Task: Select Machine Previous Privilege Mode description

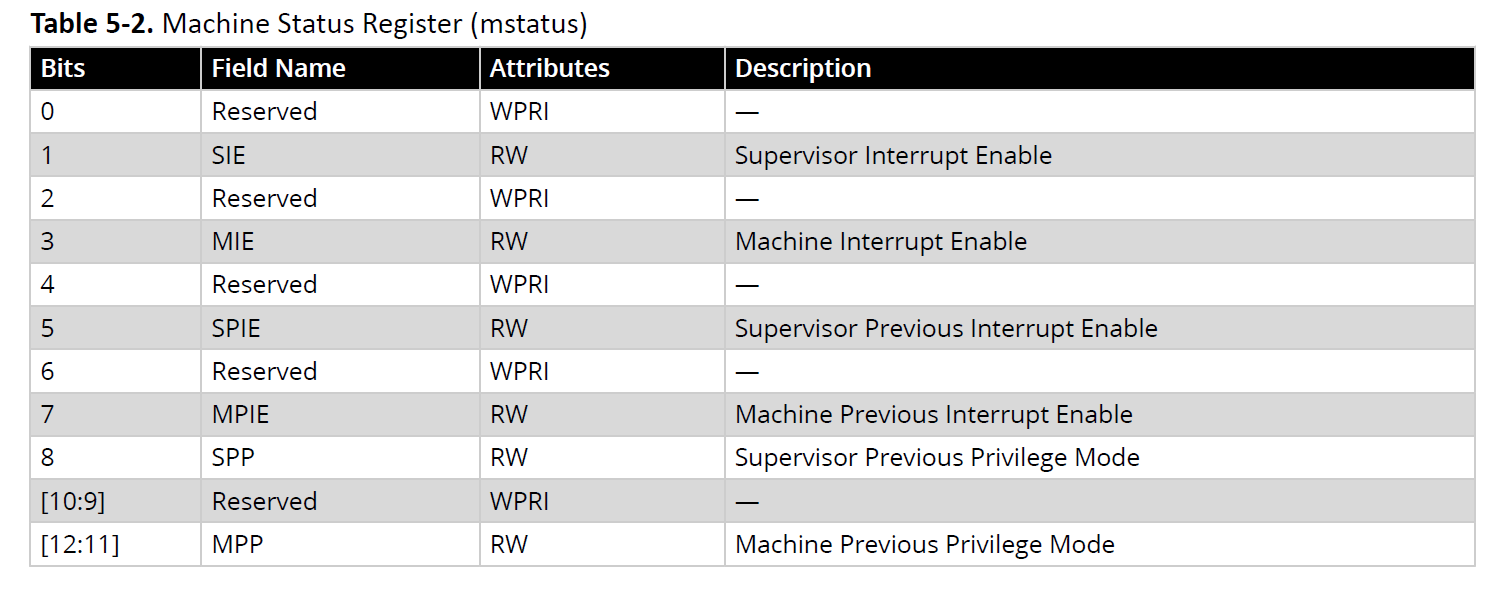Action: click(924, 544)
